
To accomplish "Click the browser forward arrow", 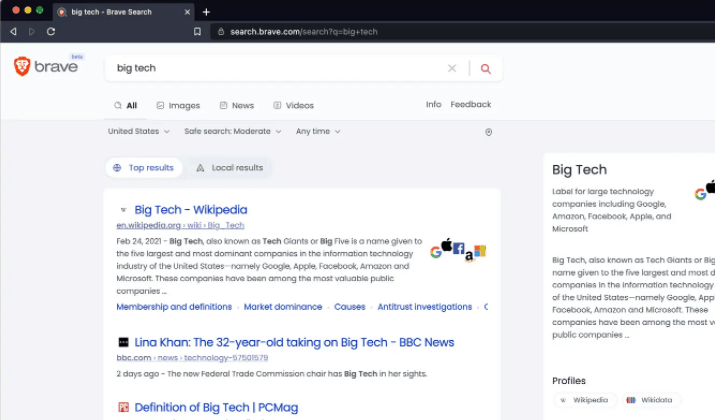I will coord(31,31).
